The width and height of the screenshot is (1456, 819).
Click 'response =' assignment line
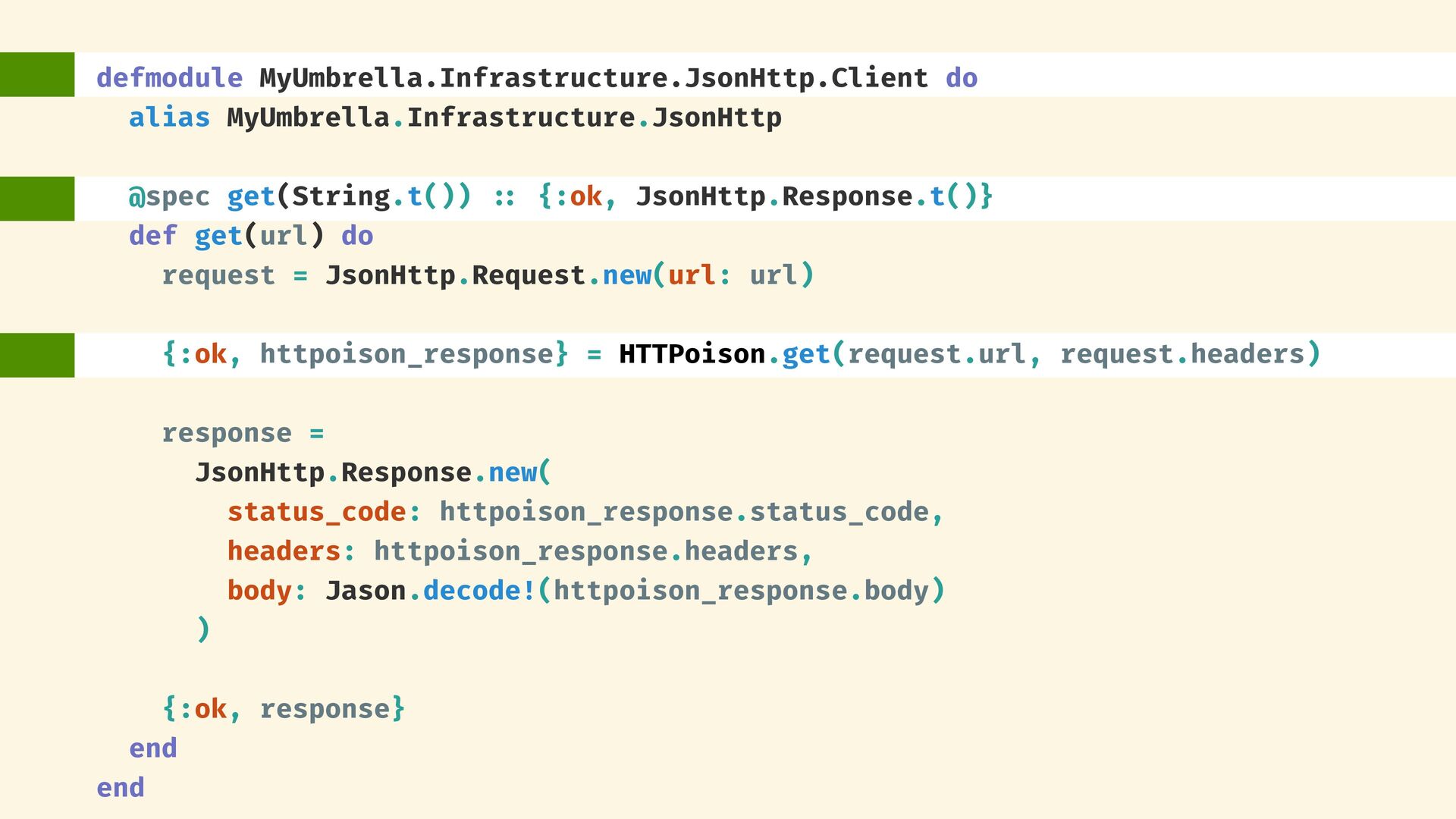click(243, 433)
